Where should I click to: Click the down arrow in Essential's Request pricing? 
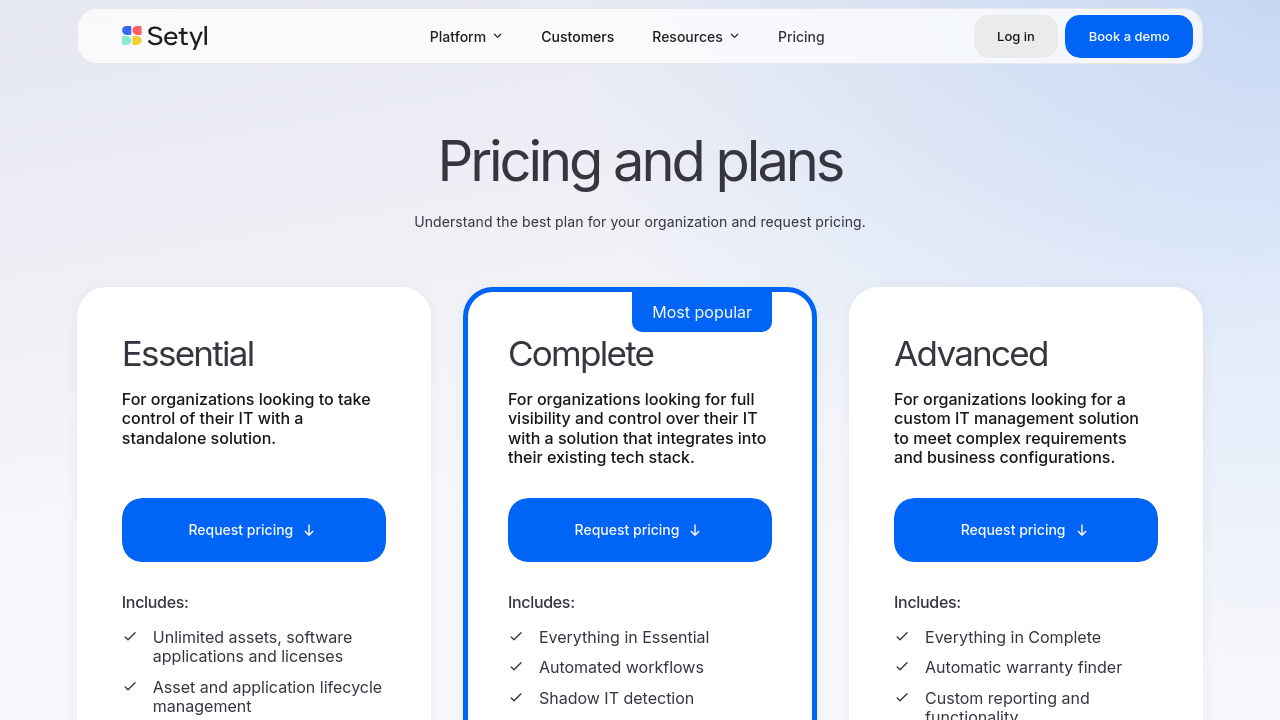309,531
